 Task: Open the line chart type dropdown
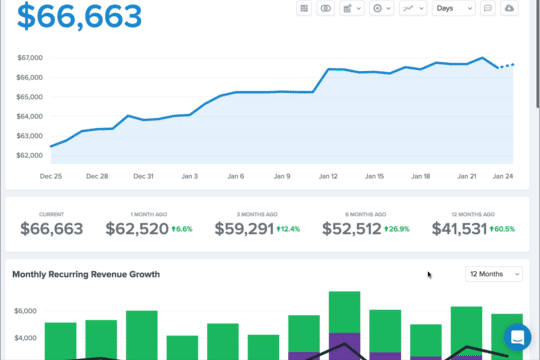[413, 8]
